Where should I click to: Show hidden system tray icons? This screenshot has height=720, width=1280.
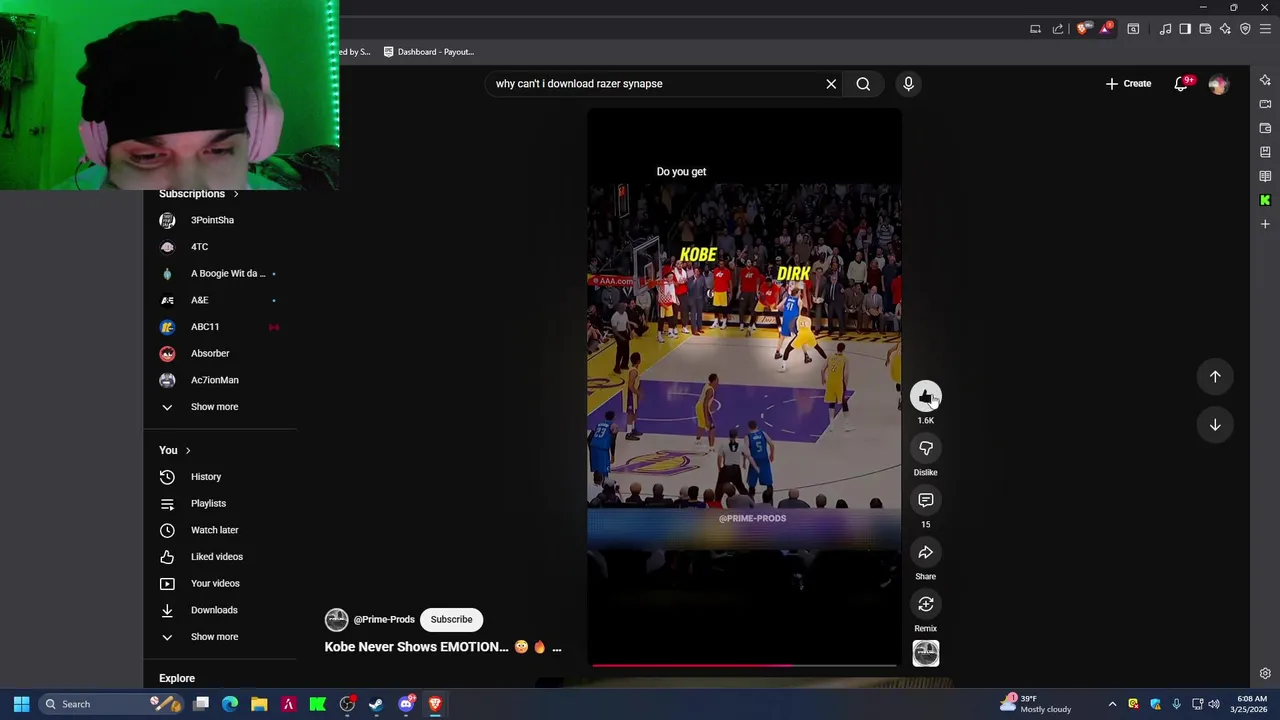pos(1112,704)
